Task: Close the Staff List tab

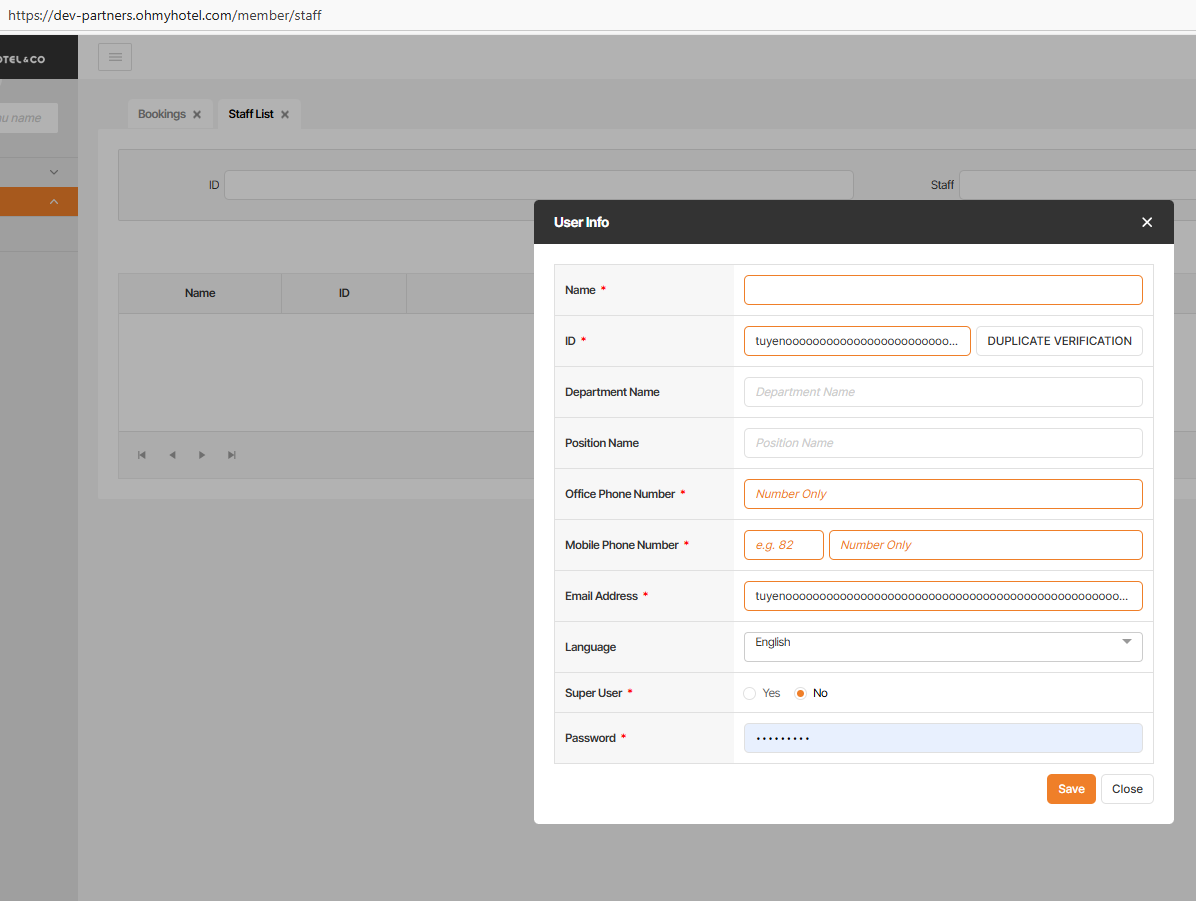Action: (285, 115)
